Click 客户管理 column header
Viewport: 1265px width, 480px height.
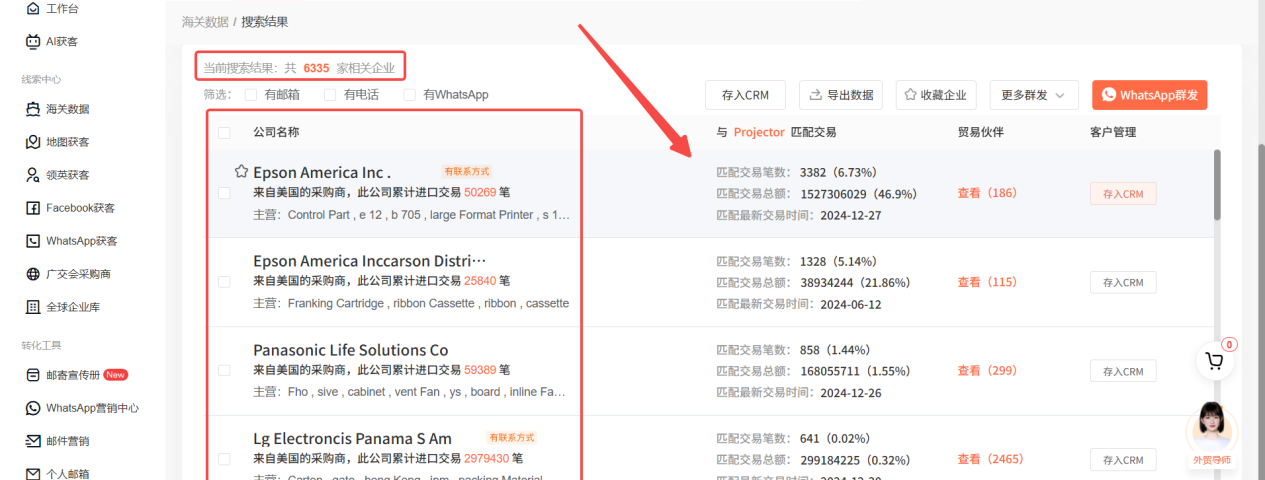click(x=1113, y=132)
